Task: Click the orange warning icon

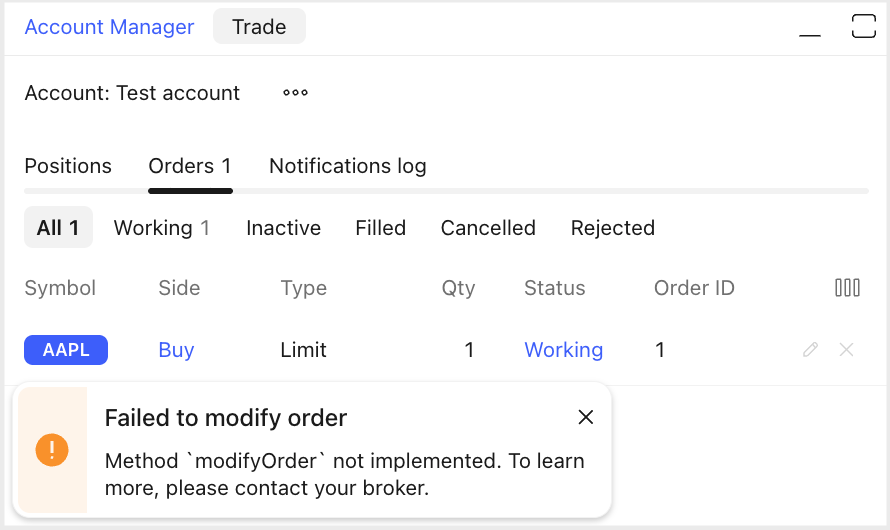Action: (52, 450)
